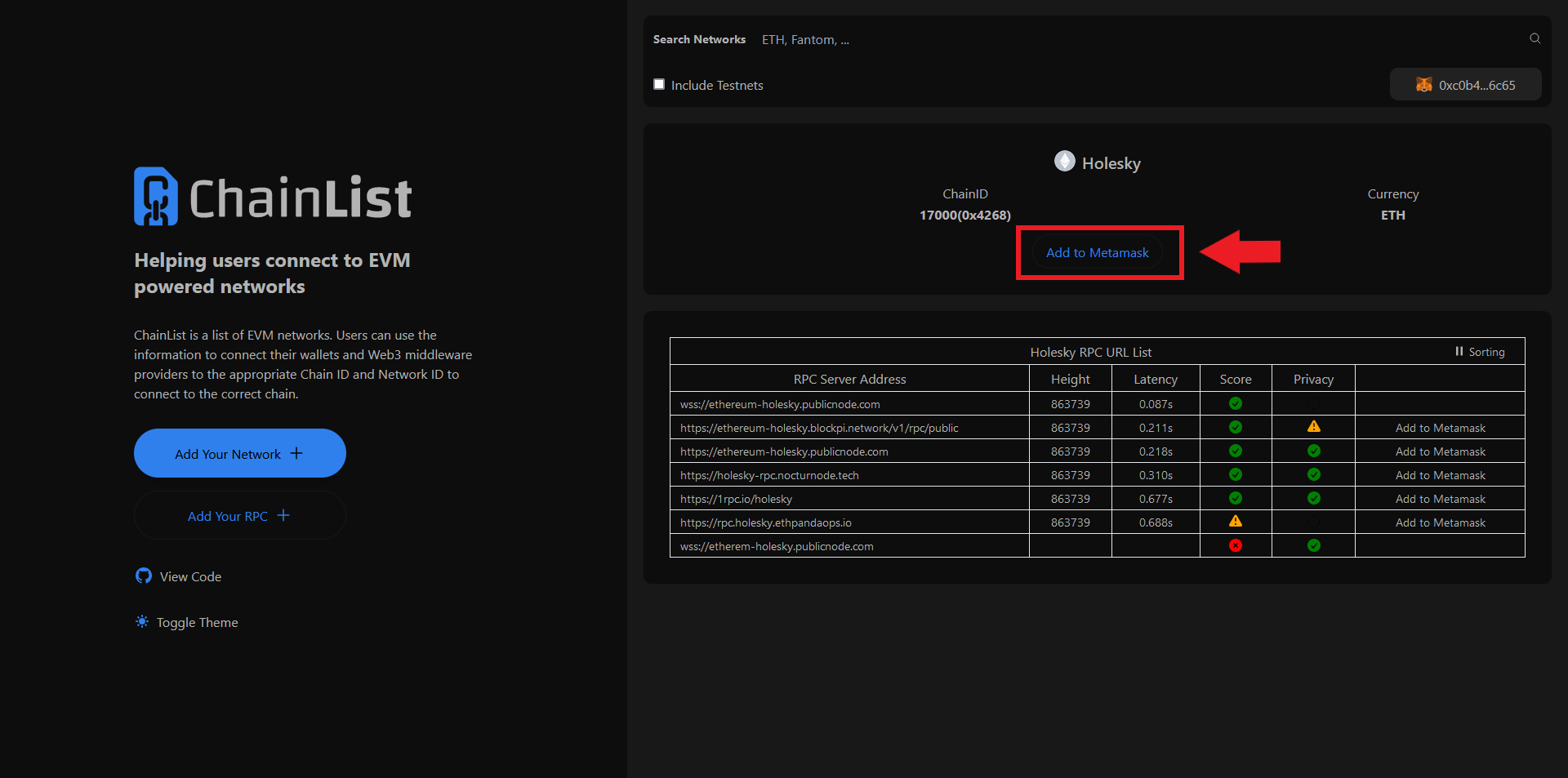1568x778 pixels.
Task: Click the Holesky Ethereum logo icon
Action: (x=1064, y=162)
